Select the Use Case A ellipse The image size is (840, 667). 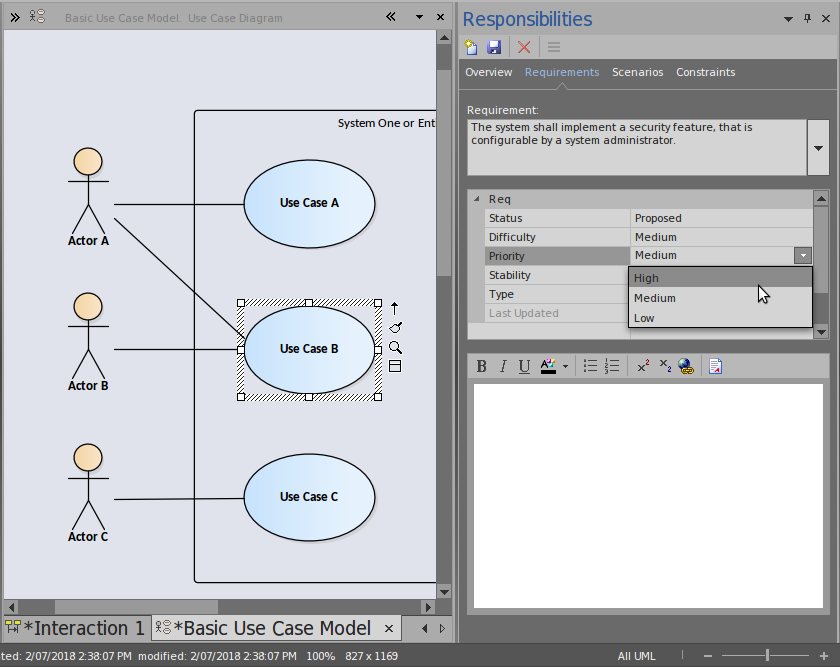(x=309, y=203)
